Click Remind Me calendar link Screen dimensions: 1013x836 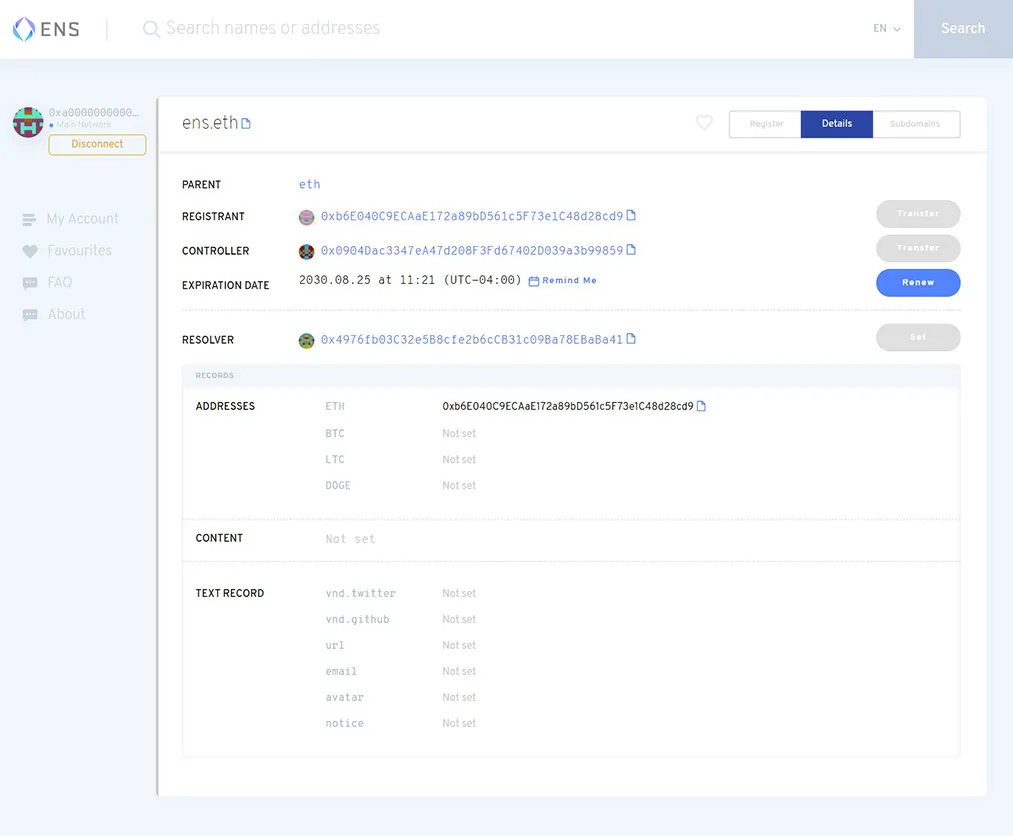click(x=563, y=281)
